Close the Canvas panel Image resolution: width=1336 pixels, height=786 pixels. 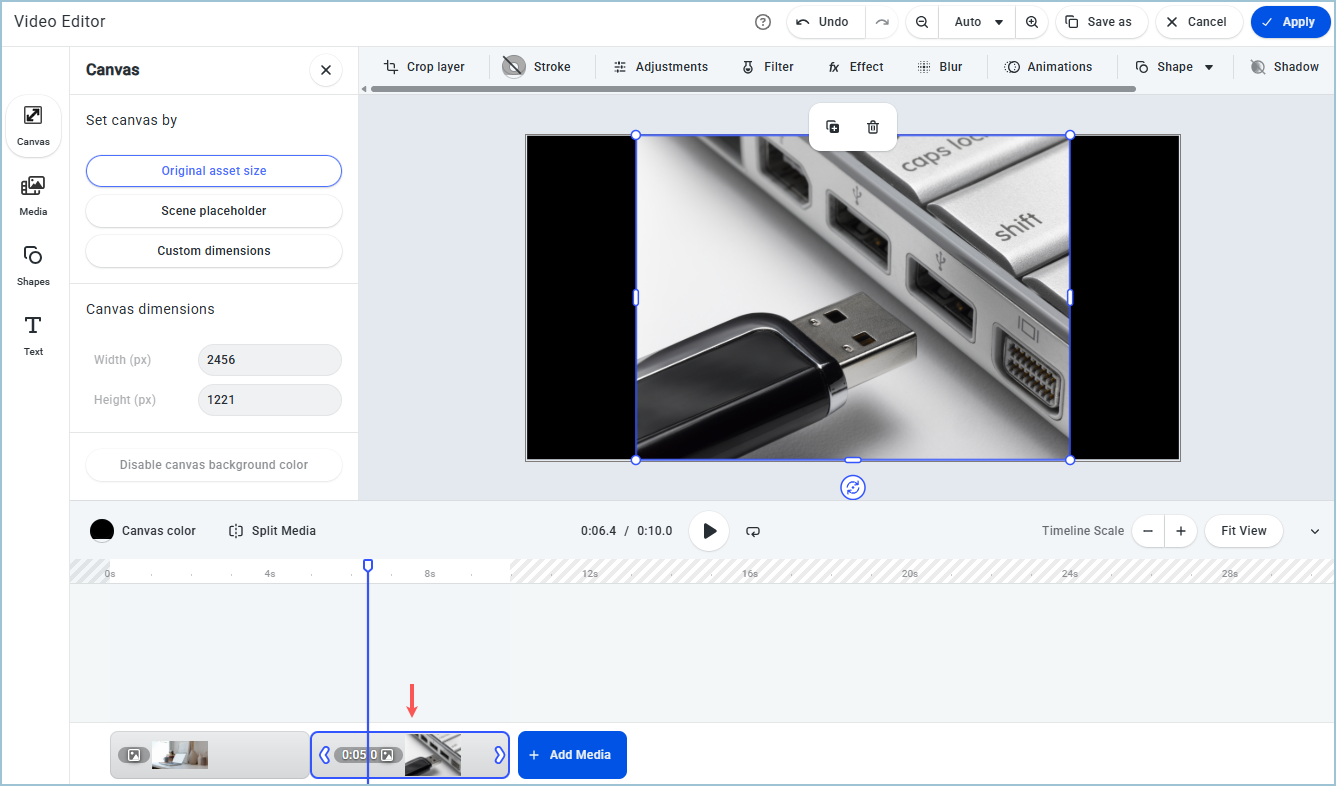pyautogui.click(x=326, y=70)
